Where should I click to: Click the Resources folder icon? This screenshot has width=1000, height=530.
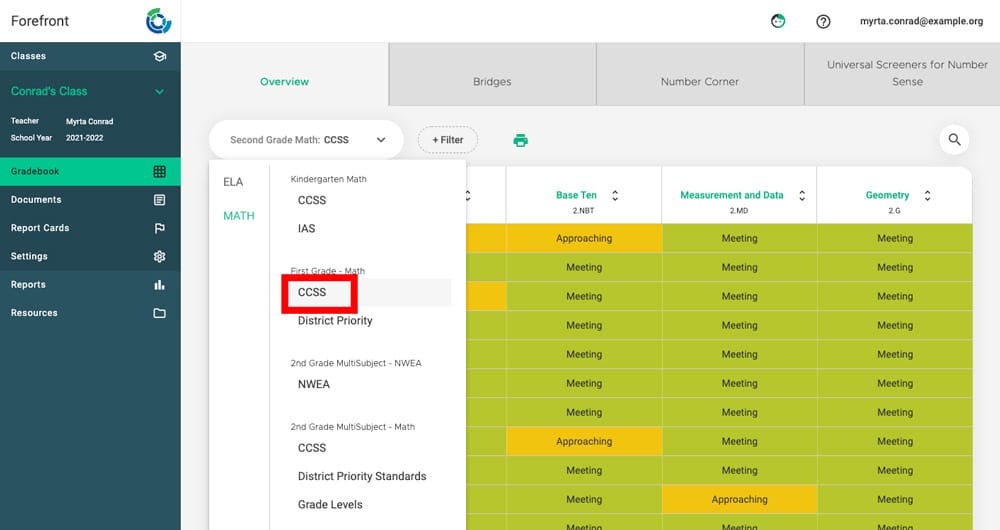[x=159, y=313]
